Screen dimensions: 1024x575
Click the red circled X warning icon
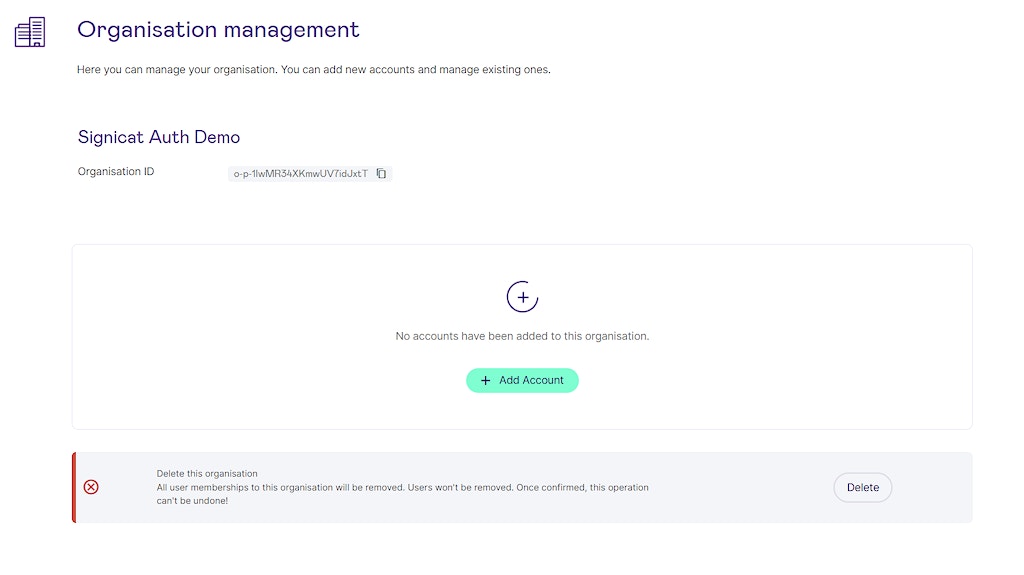[91, 487]
